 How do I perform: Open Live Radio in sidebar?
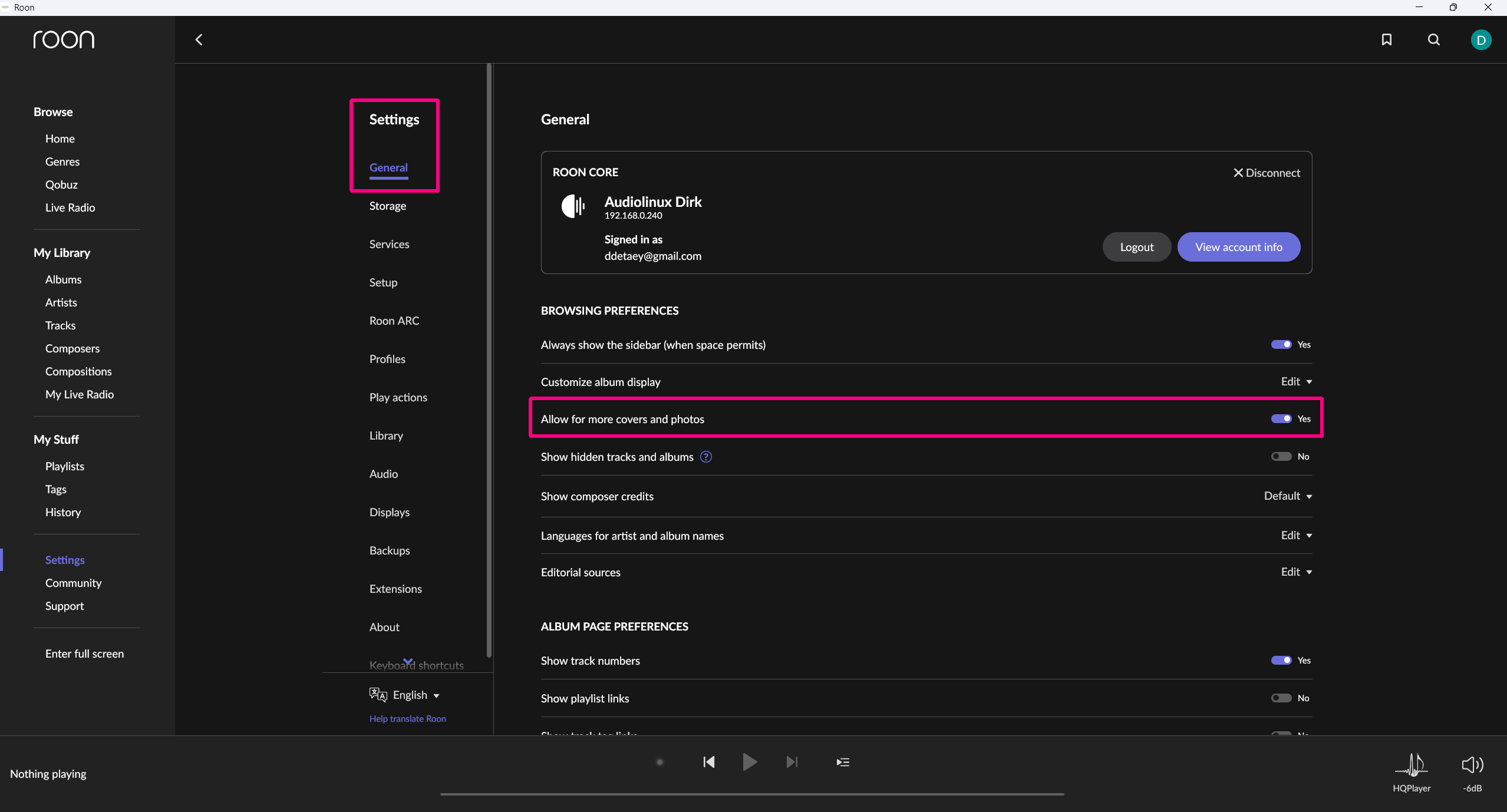(70, 208)
